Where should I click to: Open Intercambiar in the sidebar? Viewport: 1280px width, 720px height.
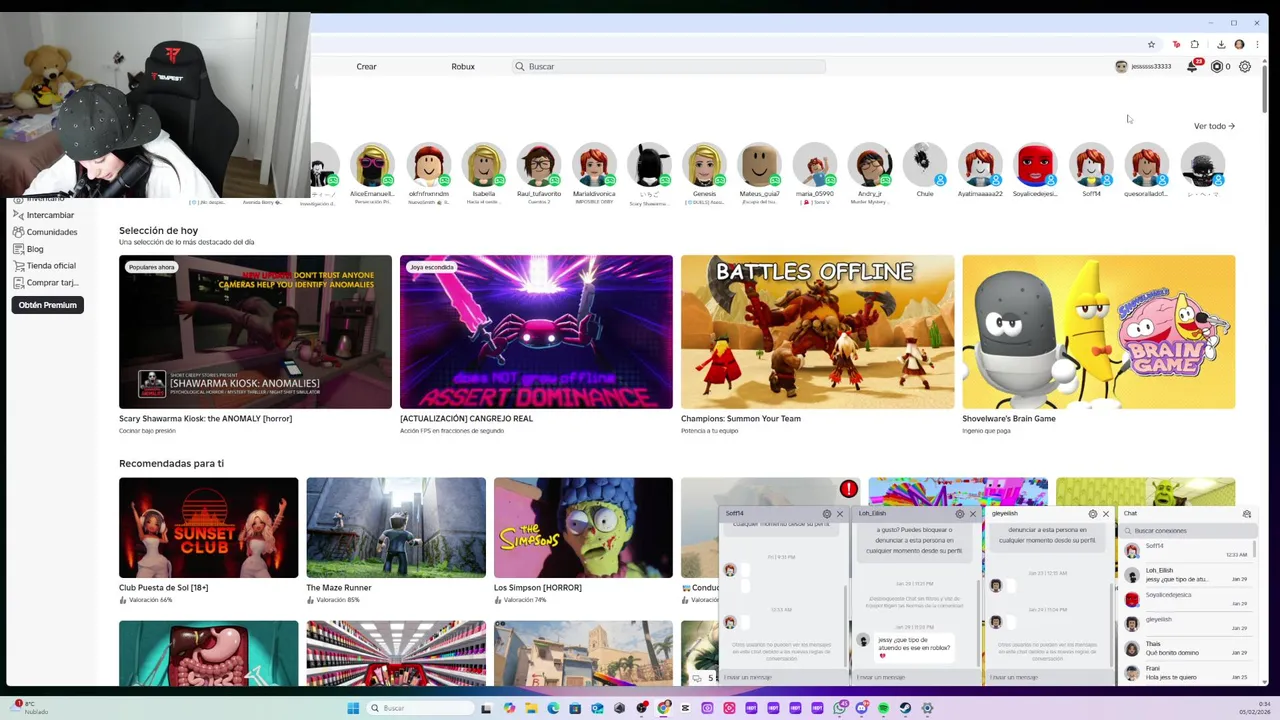pyautogui.click(x=43, y=215)
